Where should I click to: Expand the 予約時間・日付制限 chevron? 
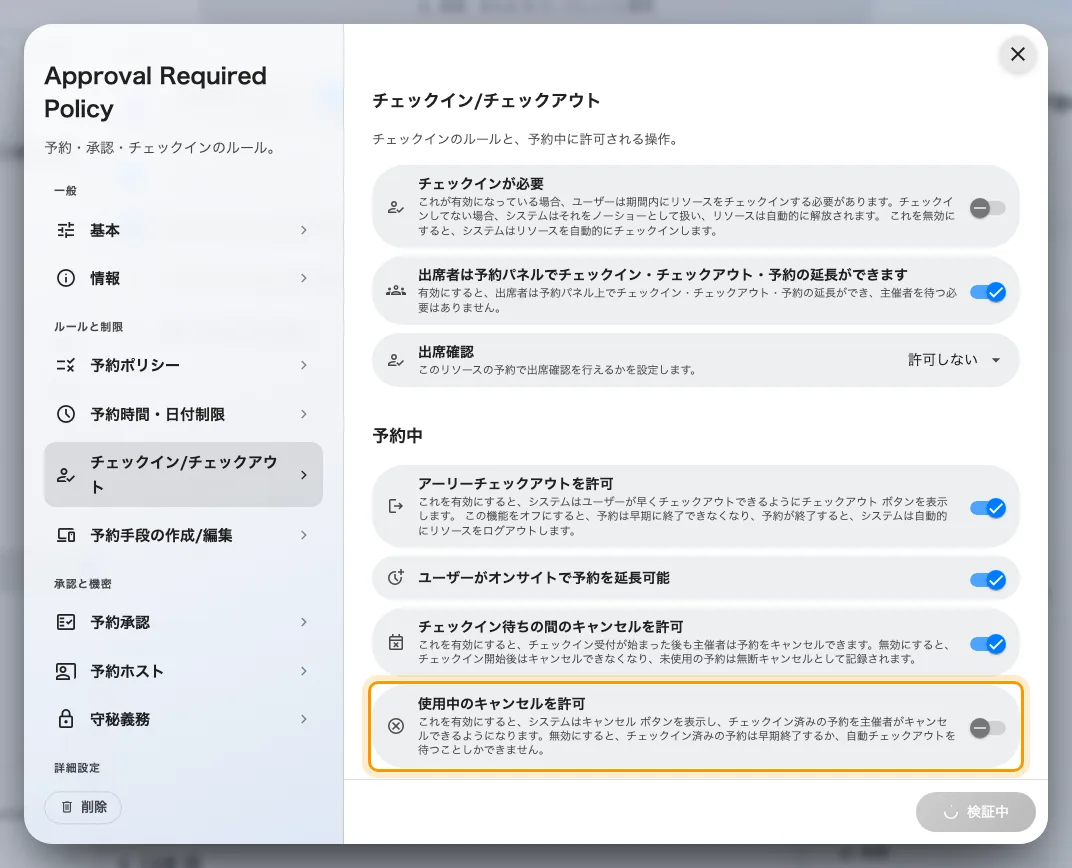pyautogui.click(x=304, y=414)
